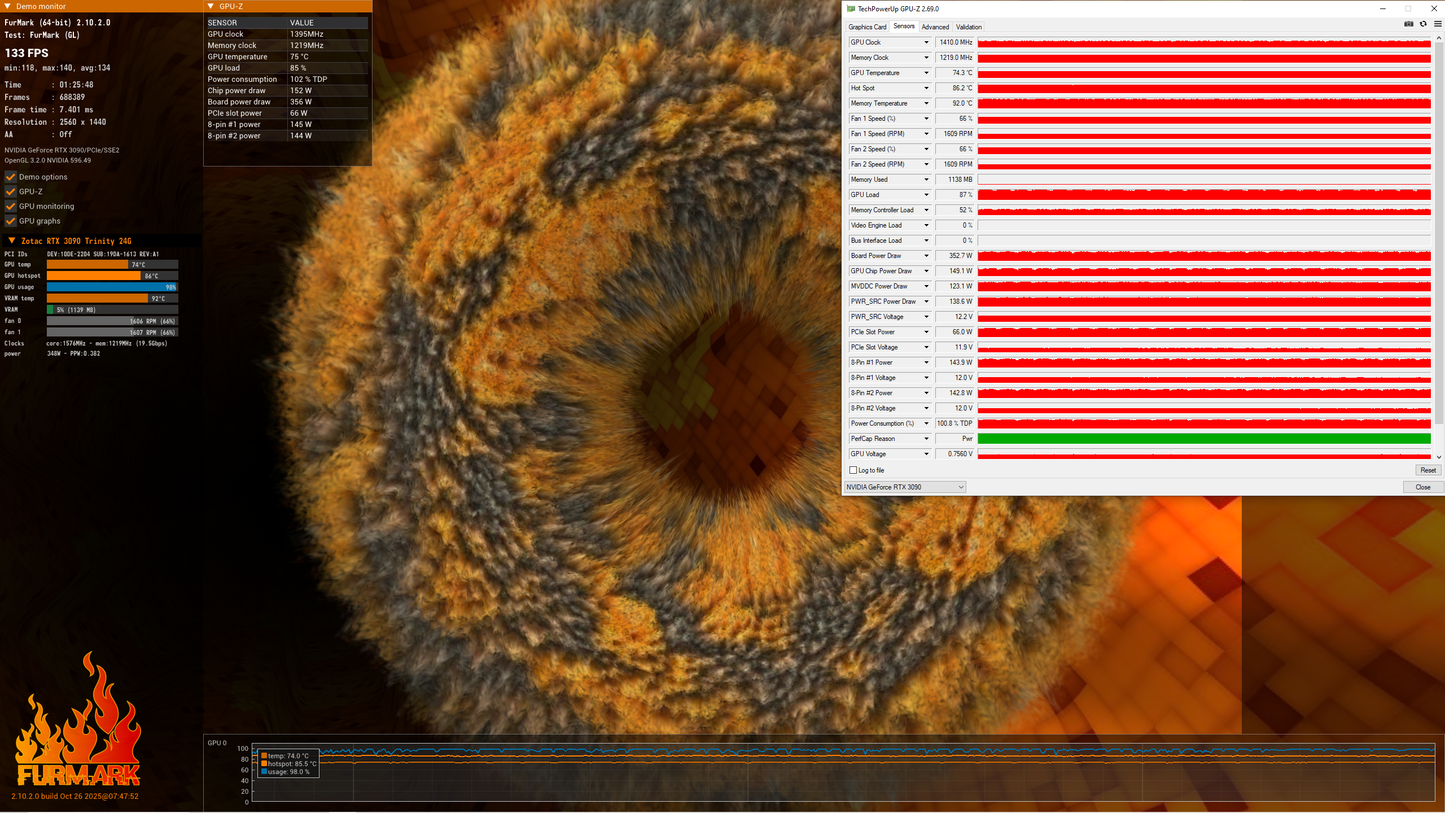This screenshot has height=813, width=1445.
Task: Click the GPU-Z app icon in the title bar
Action: coord(852,8)
